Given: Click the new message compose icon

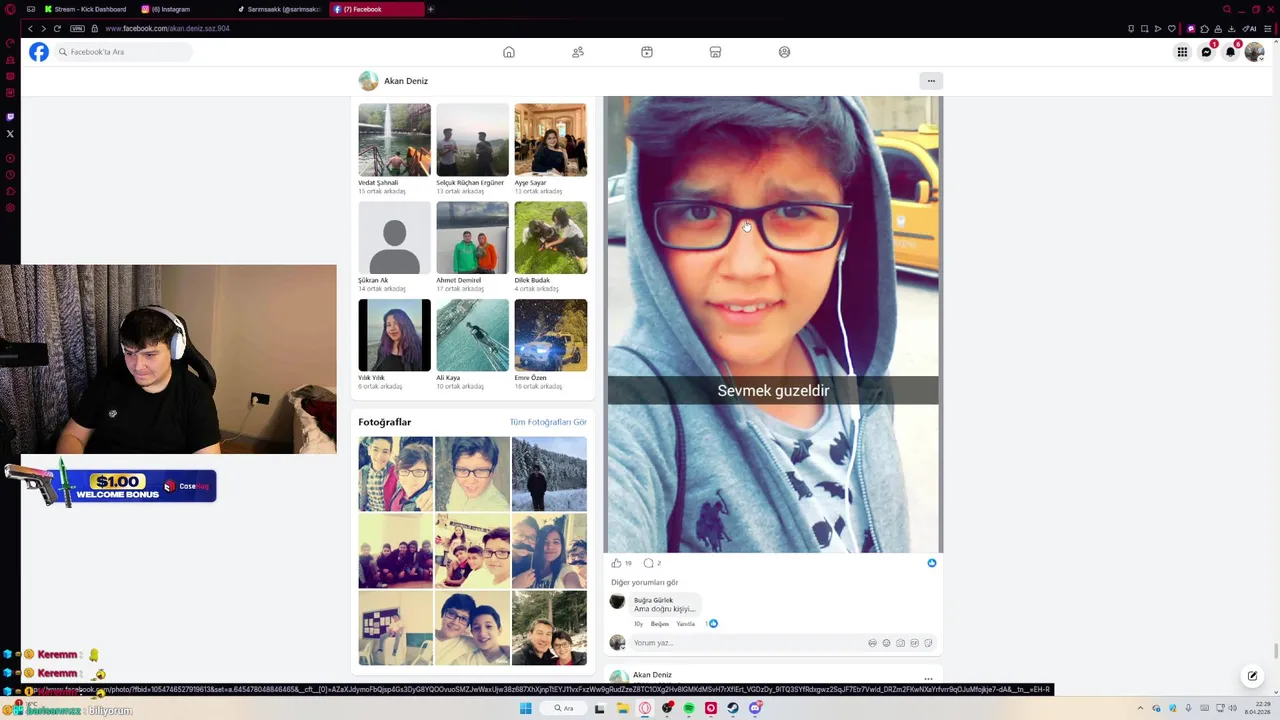Looking at the screenshot, I should (x=1252, y=676).
